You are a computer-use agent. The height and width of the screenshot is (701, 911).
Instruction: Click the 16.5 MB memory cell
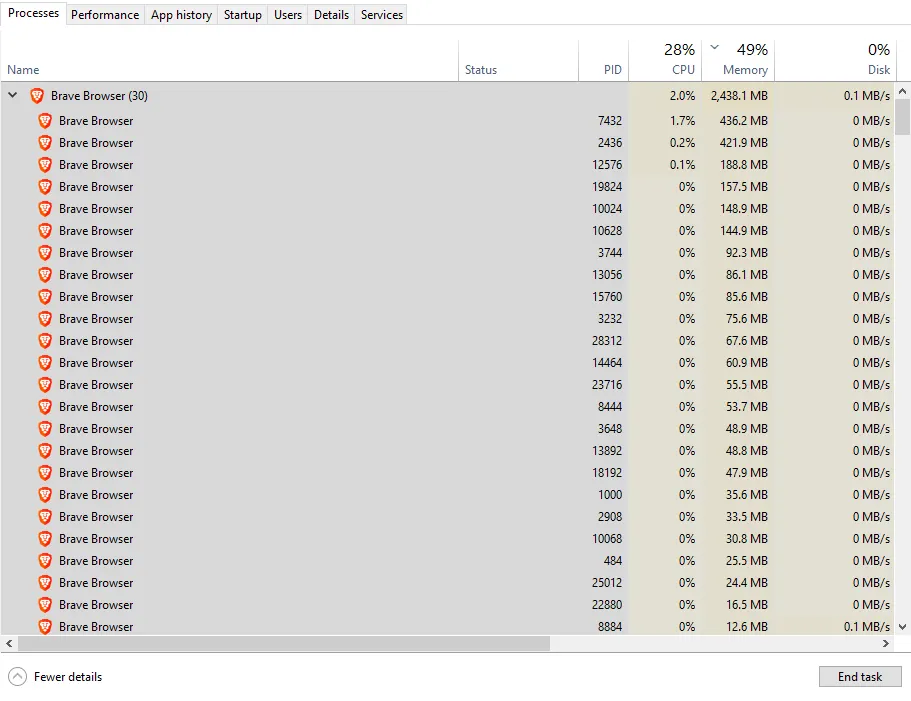747,605
